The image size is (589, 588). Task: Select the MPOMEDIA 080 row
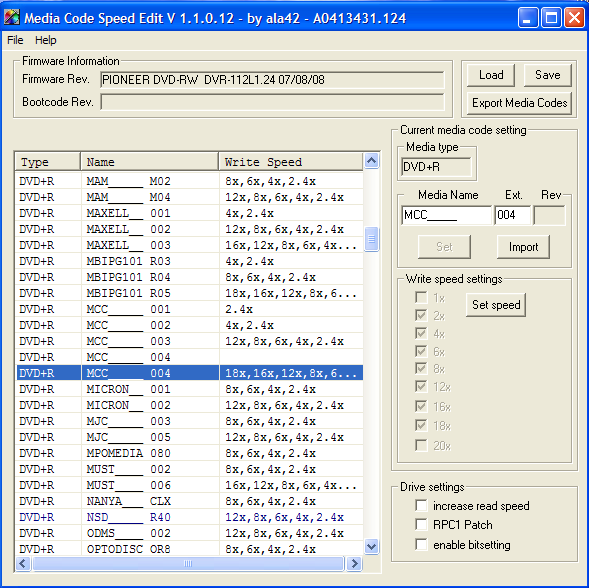[190, 453]
